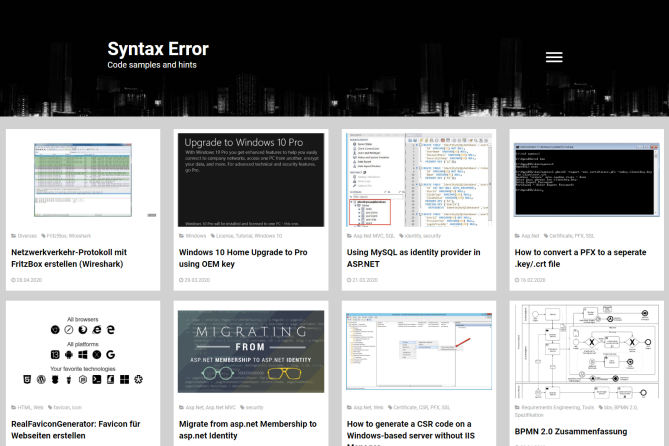669x446 pixels.
Task: Click tag icon beside 'identity, security'
Action: coord(401,236)
